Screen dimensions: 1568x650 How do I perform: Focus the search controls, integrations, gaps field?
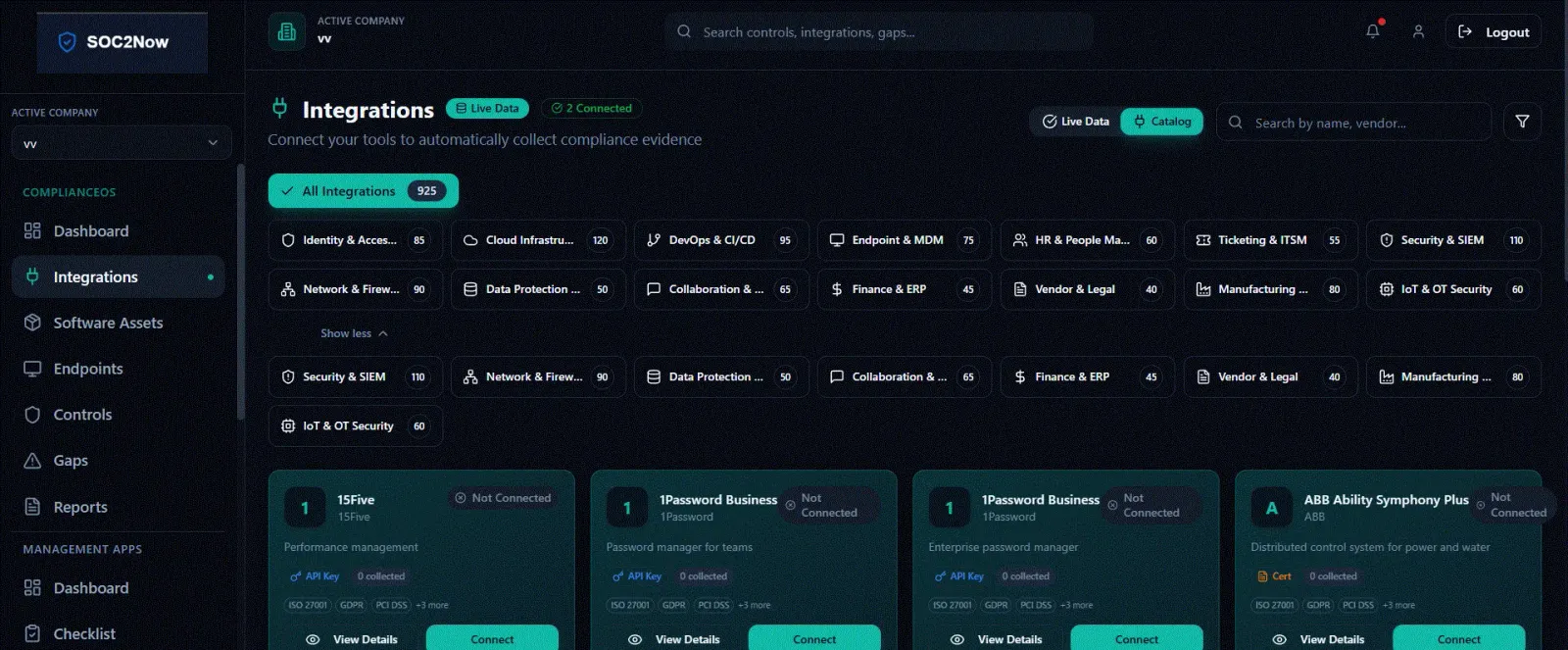(879, 31)
